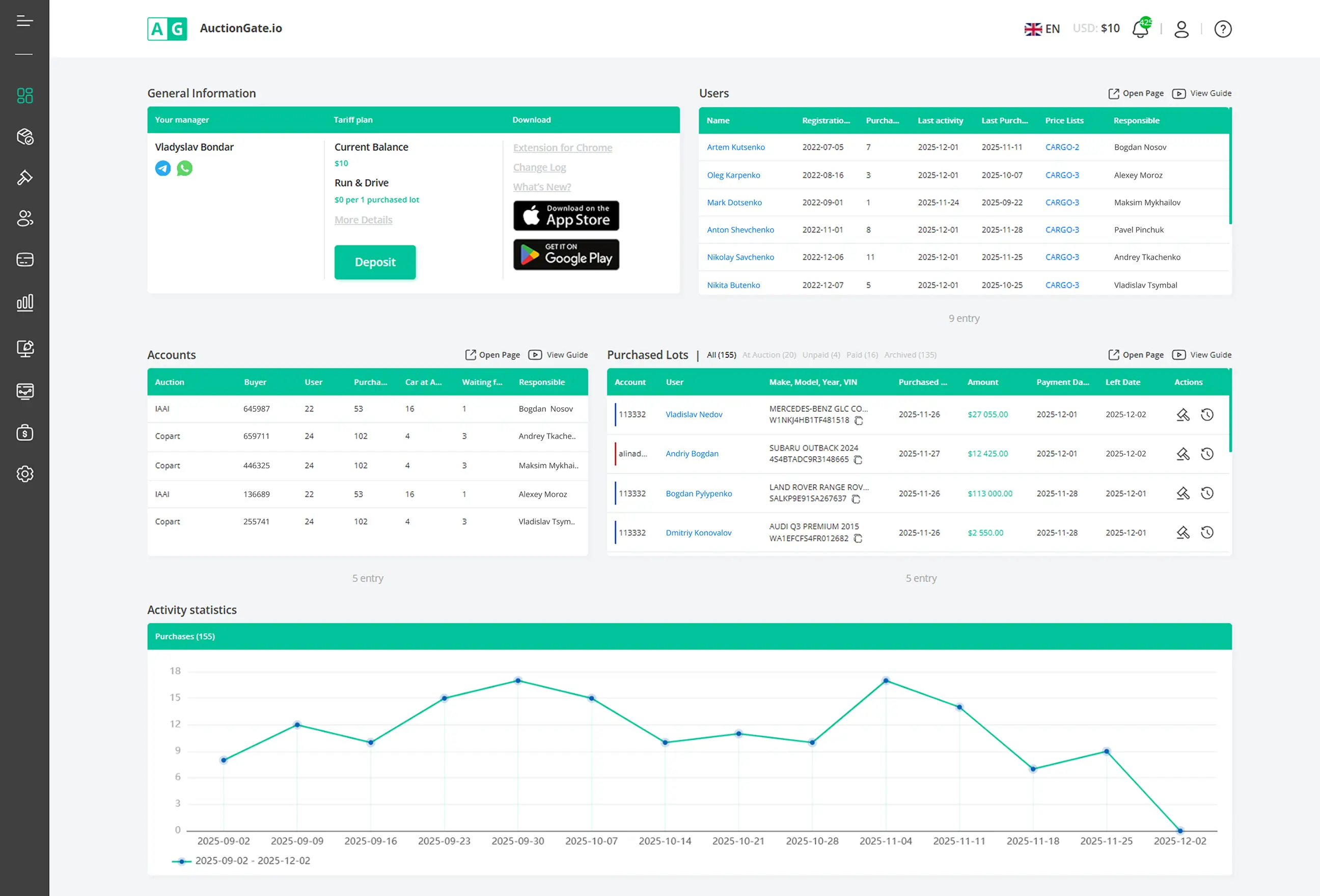
Task: Switch Purchased Lots to the Unpaid (4) filter
Action: pyautogui.click(x=821, y=354)
